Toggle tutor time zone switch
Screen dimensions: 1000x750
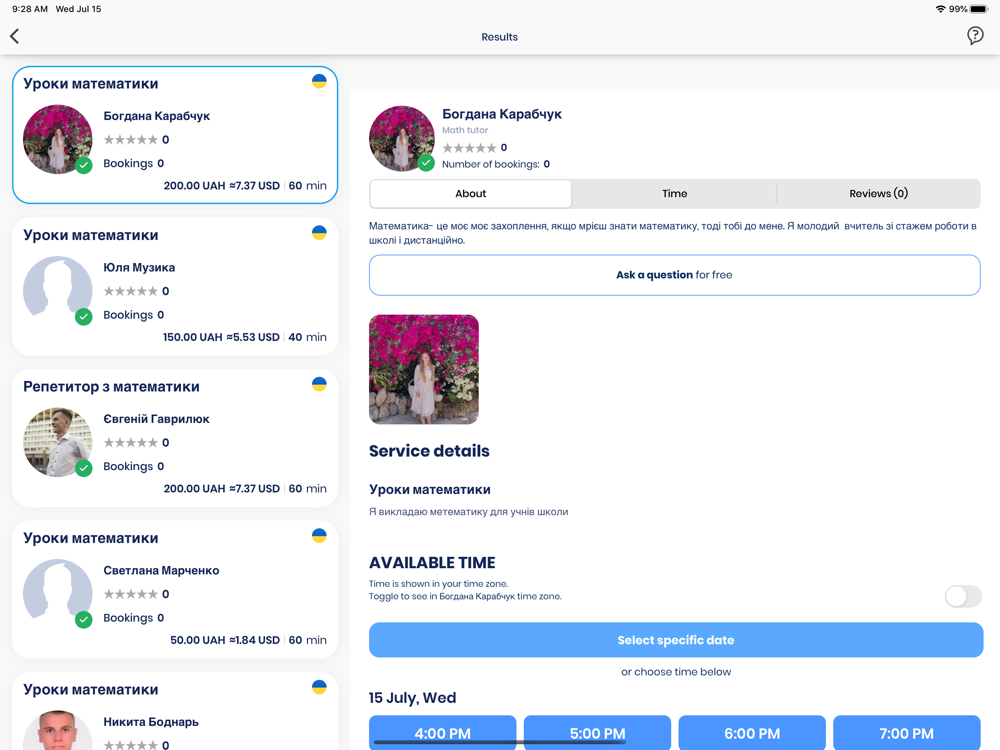point(963,596)
